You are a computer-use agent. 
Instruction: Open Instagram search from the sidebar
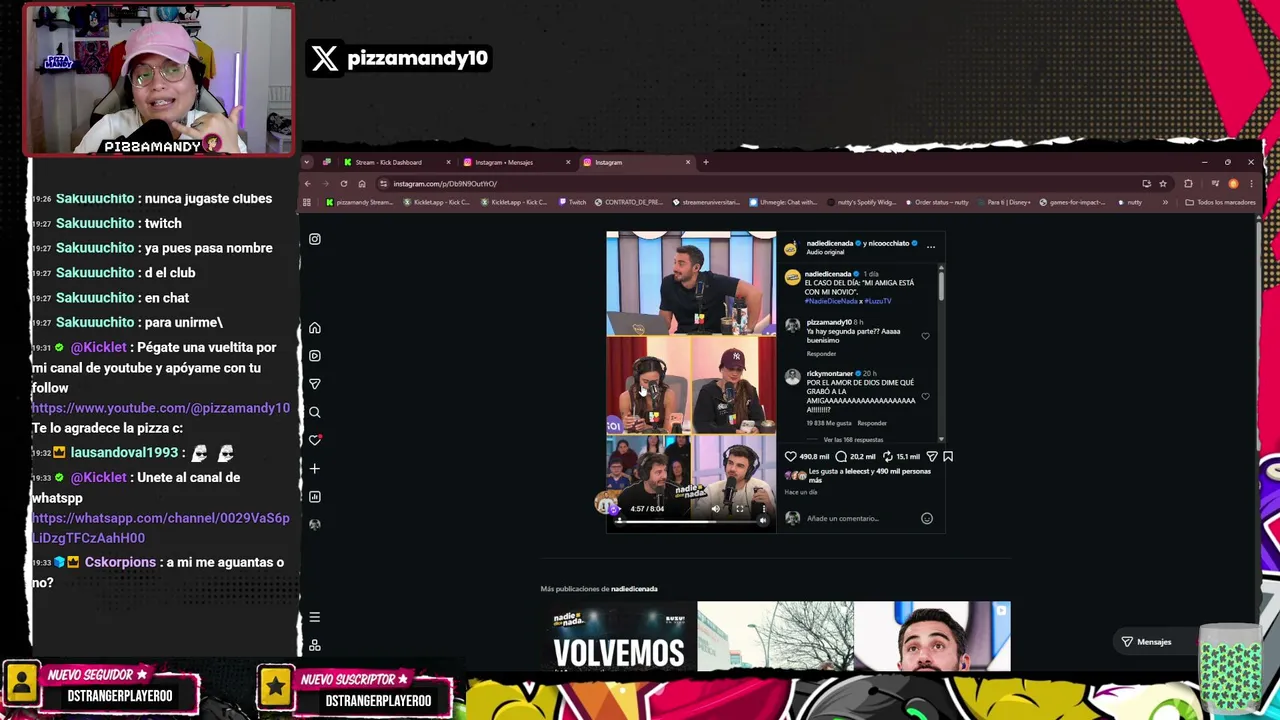tap(315, 412)
